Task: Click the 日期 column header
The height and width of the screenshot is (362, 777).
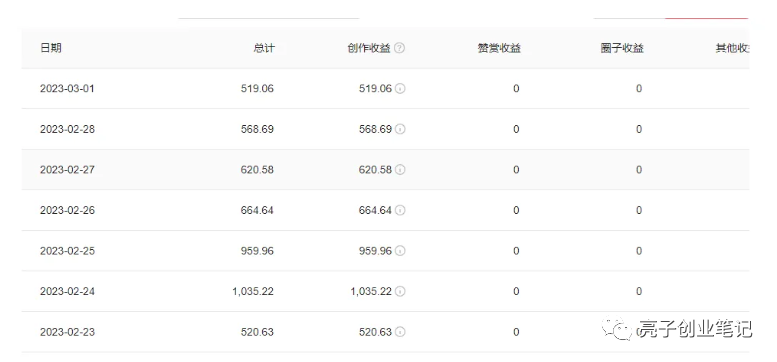Action: pyautogui.click(x=51, y=48)
